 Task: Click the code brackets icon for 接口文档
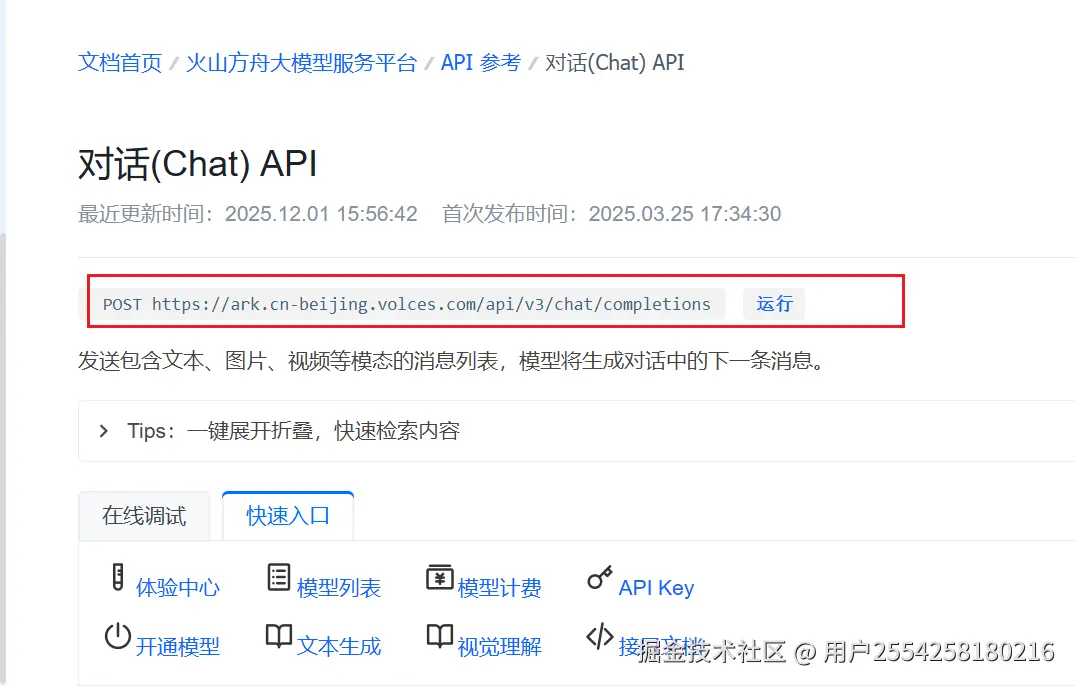[600, 636]
